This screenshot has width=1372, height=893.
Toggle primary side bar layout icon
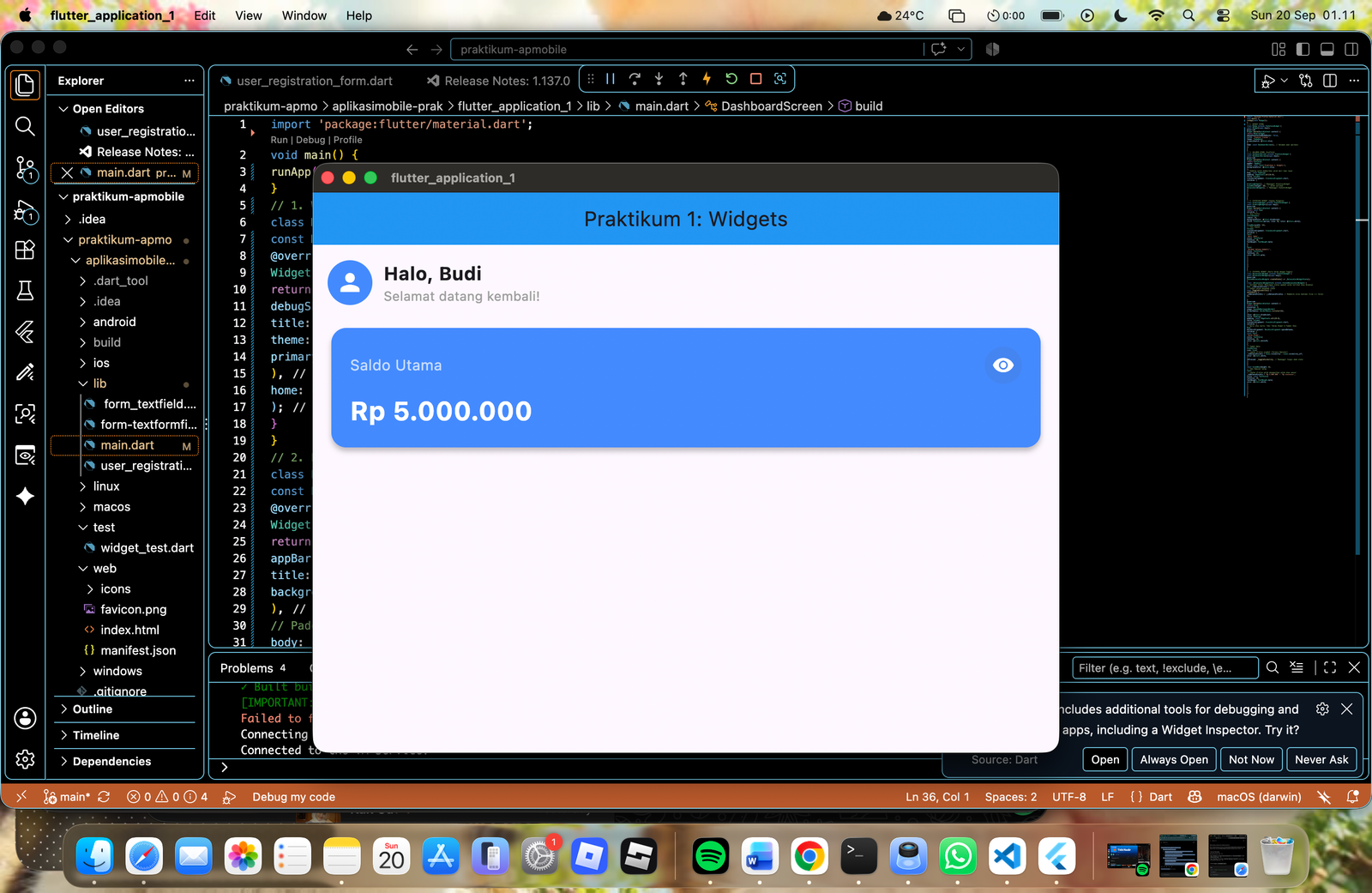(1303, 50)
